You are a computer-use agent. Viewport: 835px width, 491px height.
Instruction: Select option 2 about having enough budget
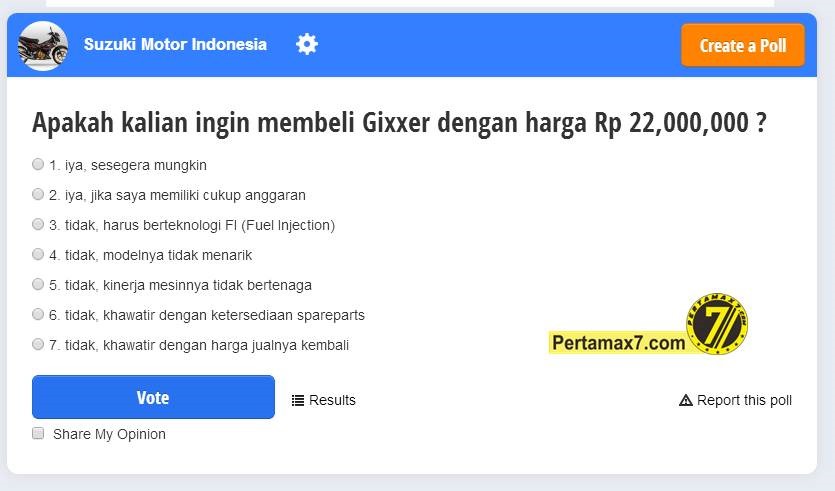38,194
